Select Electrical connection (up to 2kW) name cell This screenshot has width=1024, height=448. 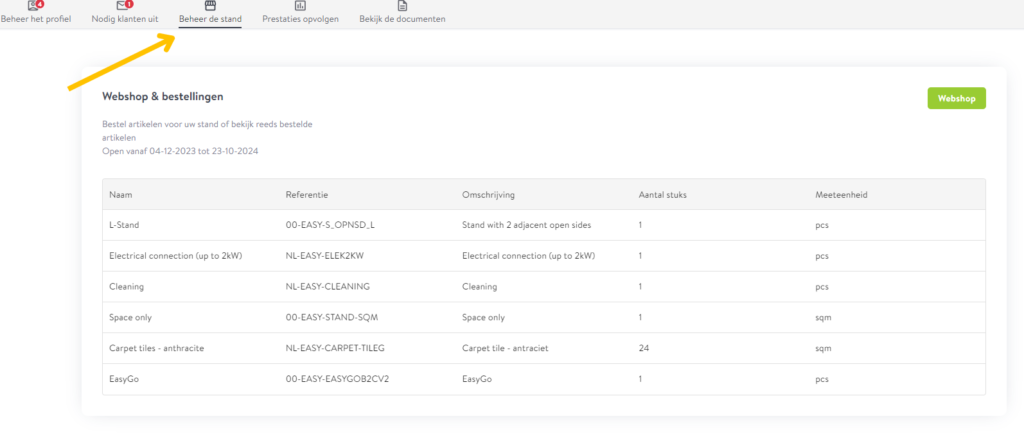tap(176, 256)
